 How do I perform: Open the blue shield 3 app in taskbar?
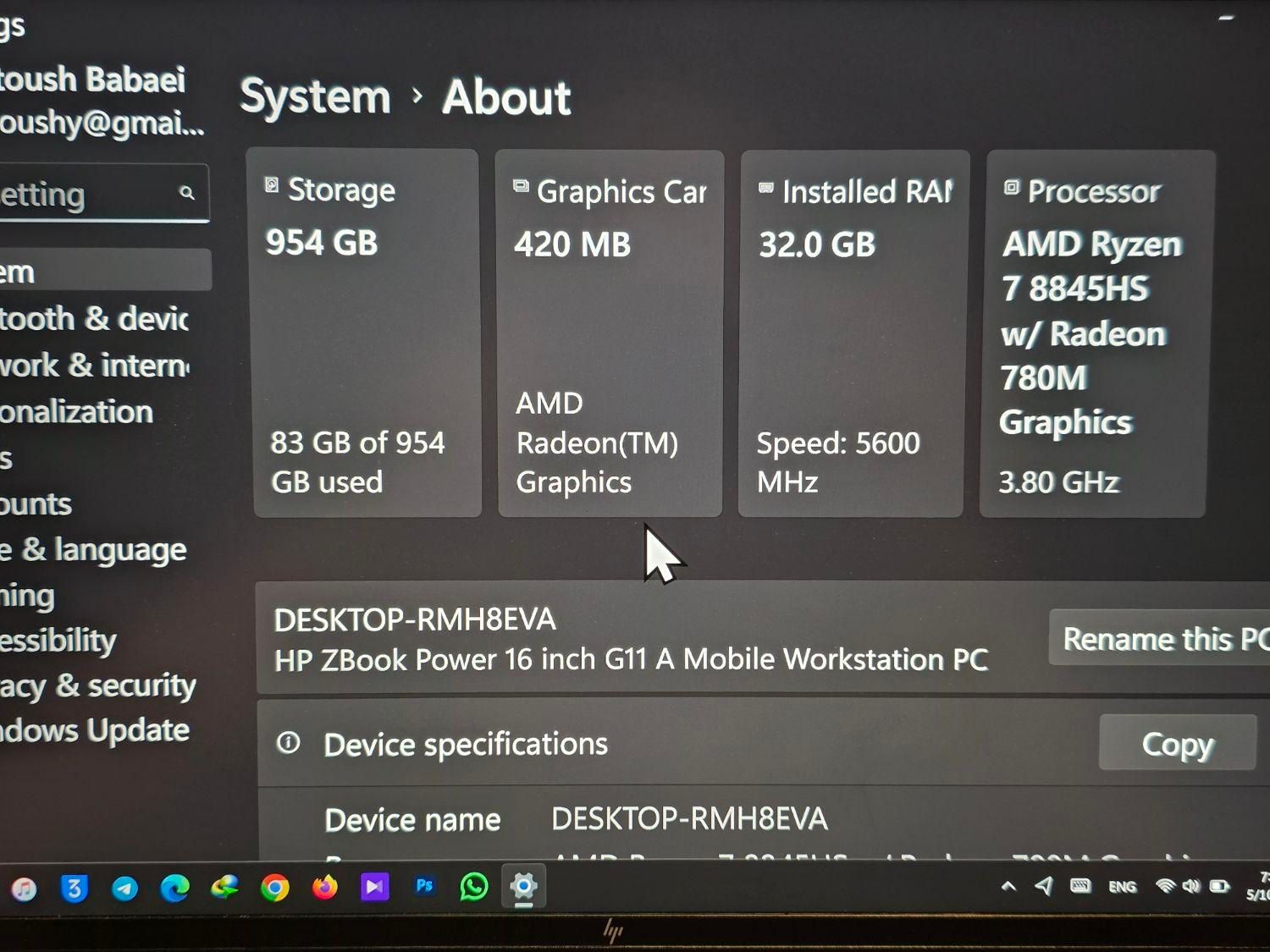point(75,889)
